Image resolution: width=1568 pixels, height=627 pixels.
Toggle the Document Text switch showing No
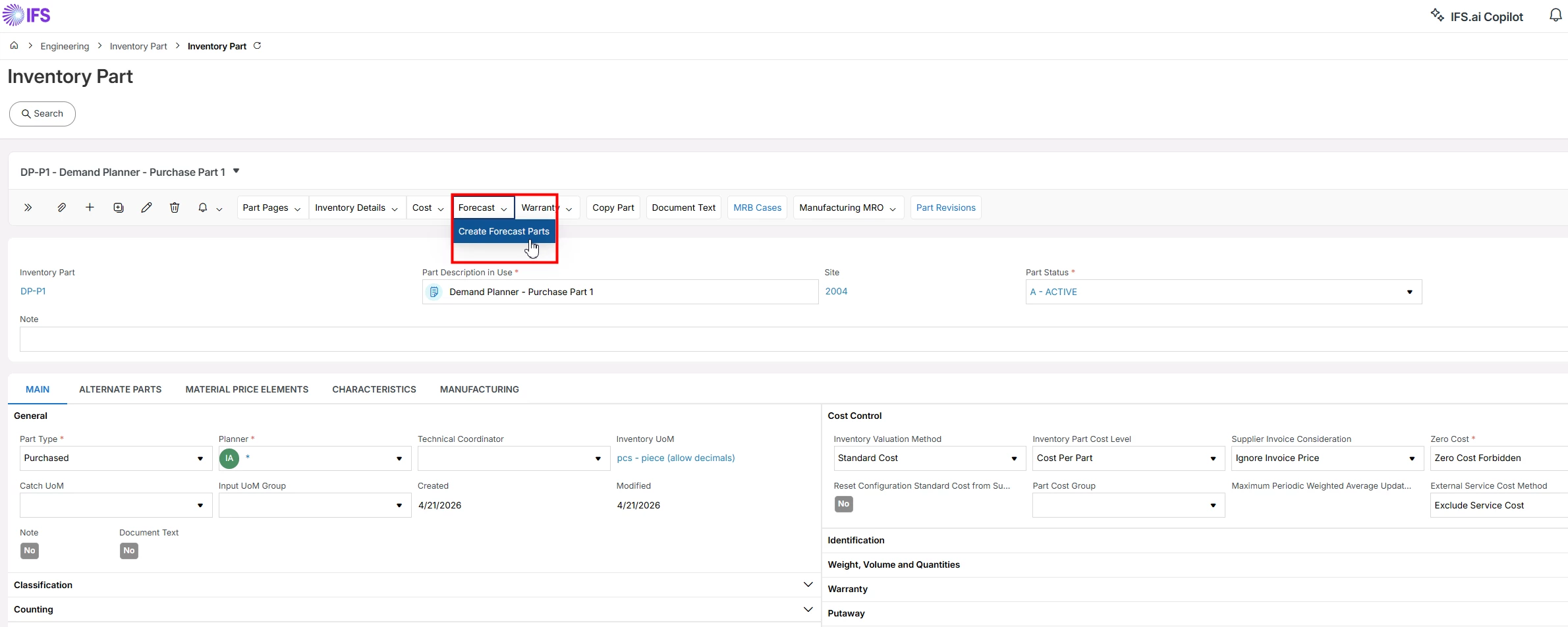tap(129, 551)
